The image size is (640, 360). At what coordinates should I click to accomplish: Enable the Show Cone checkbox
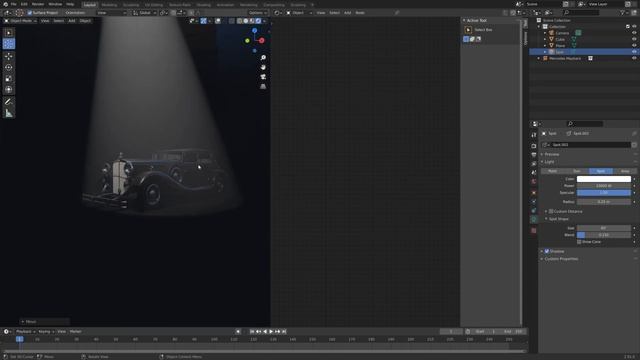coord(579,242)
